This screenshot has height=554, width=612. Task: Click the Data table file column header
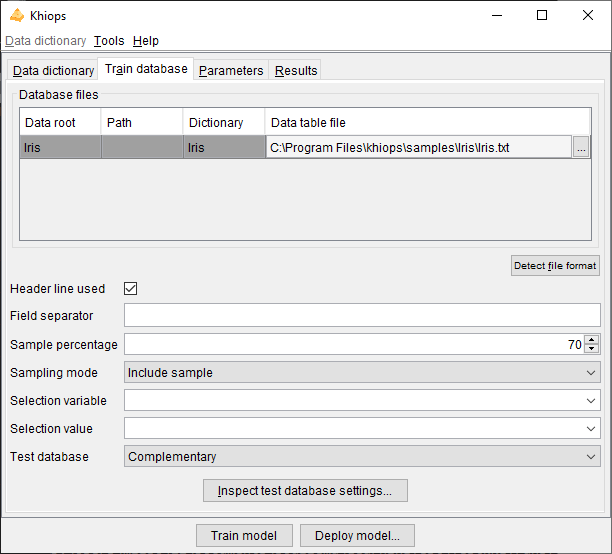(428, 123)
